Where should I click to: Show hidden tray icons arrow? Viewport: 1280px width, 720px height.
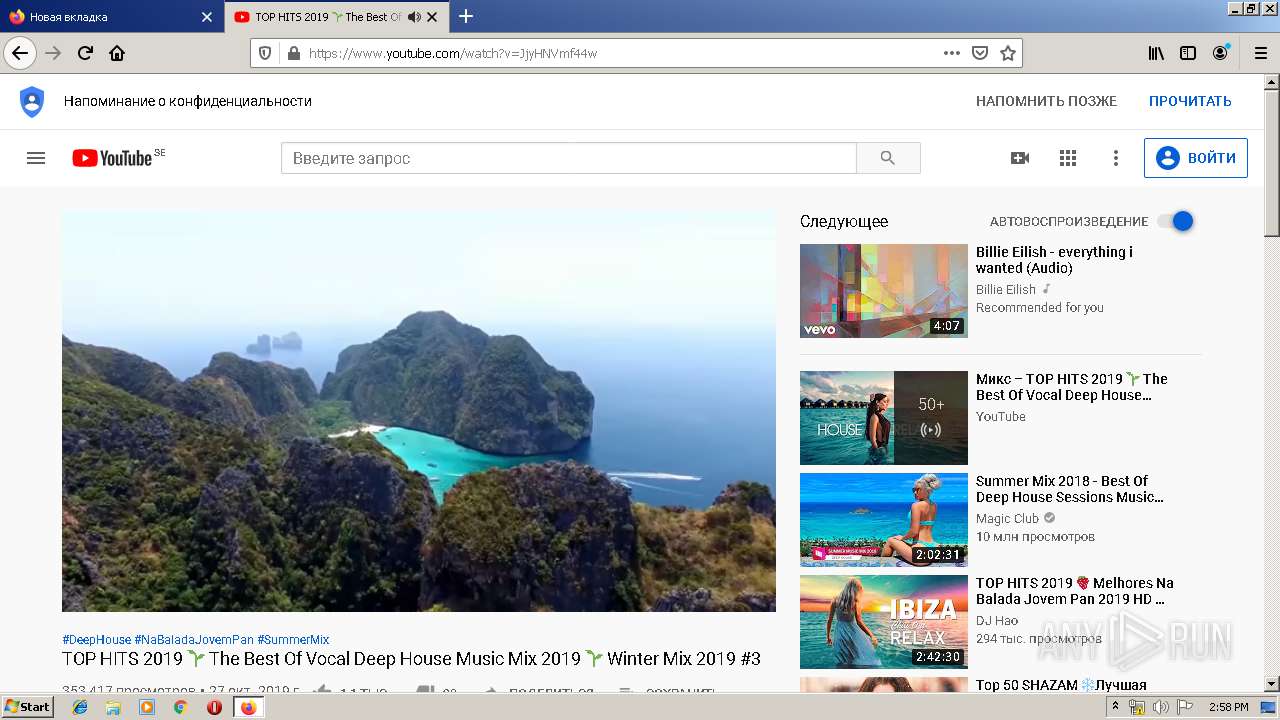tap(1116, 707)
